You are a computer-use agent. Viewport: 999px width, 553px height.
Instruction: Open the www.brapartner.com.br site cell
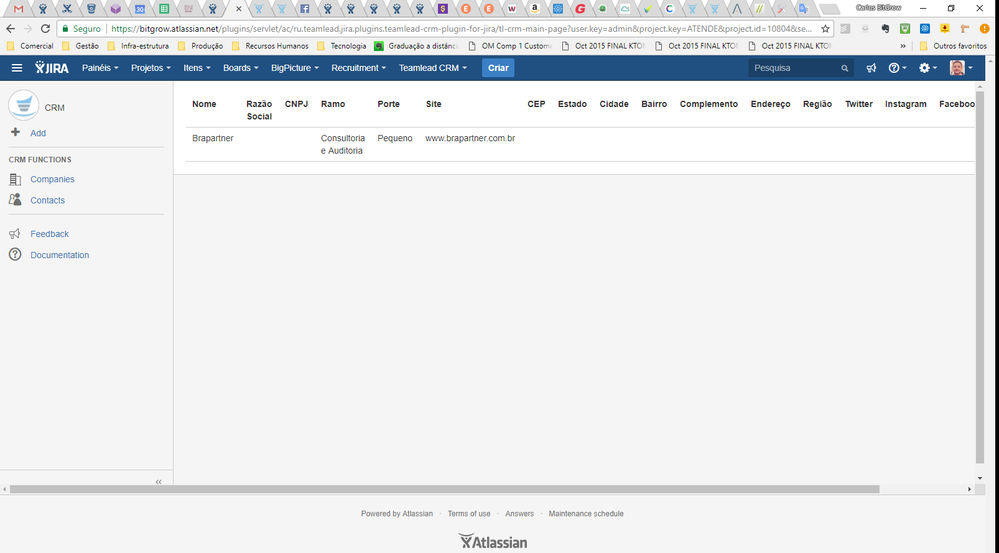point(470,138)
